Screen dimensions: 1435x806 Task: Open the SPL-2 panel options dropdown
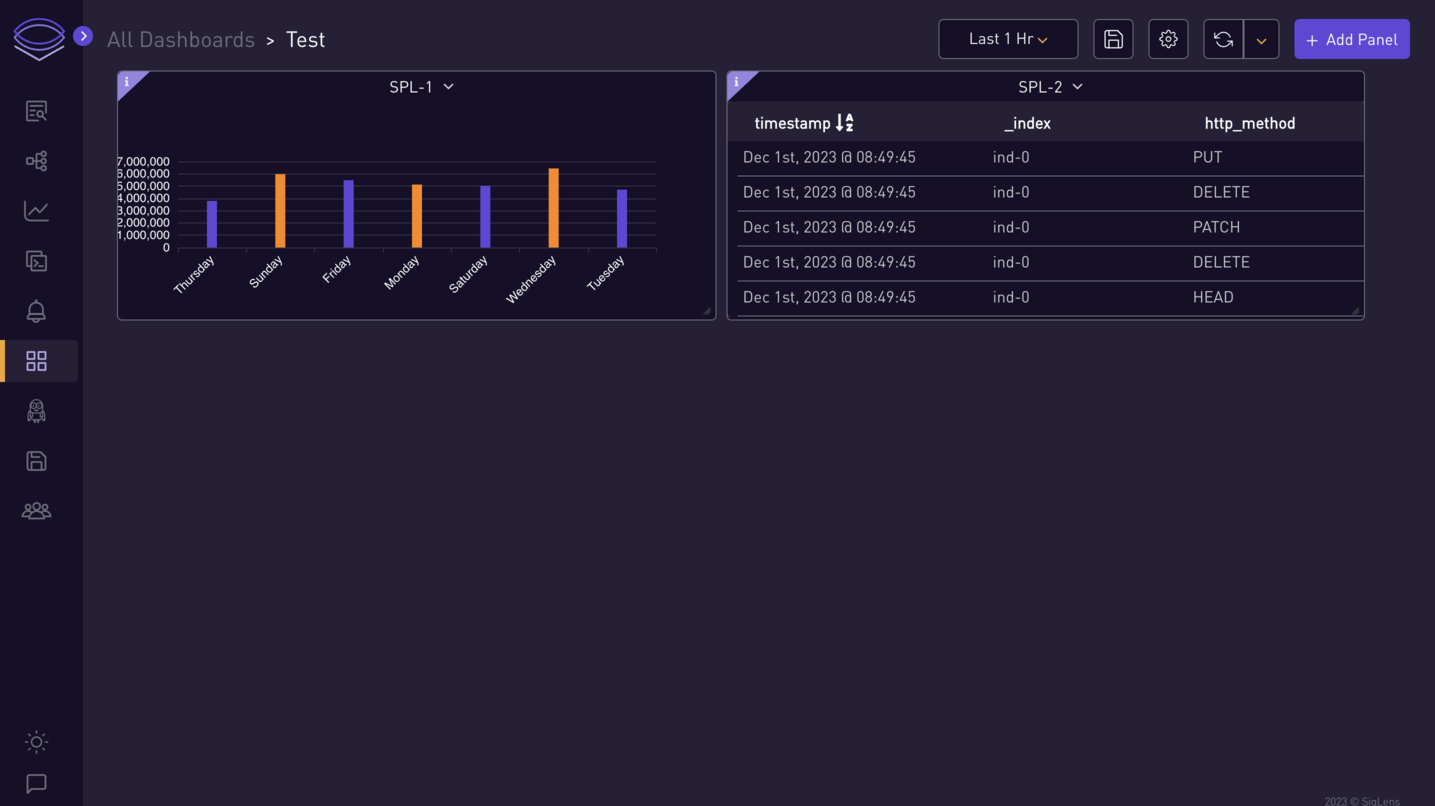tap(1077, 87)
